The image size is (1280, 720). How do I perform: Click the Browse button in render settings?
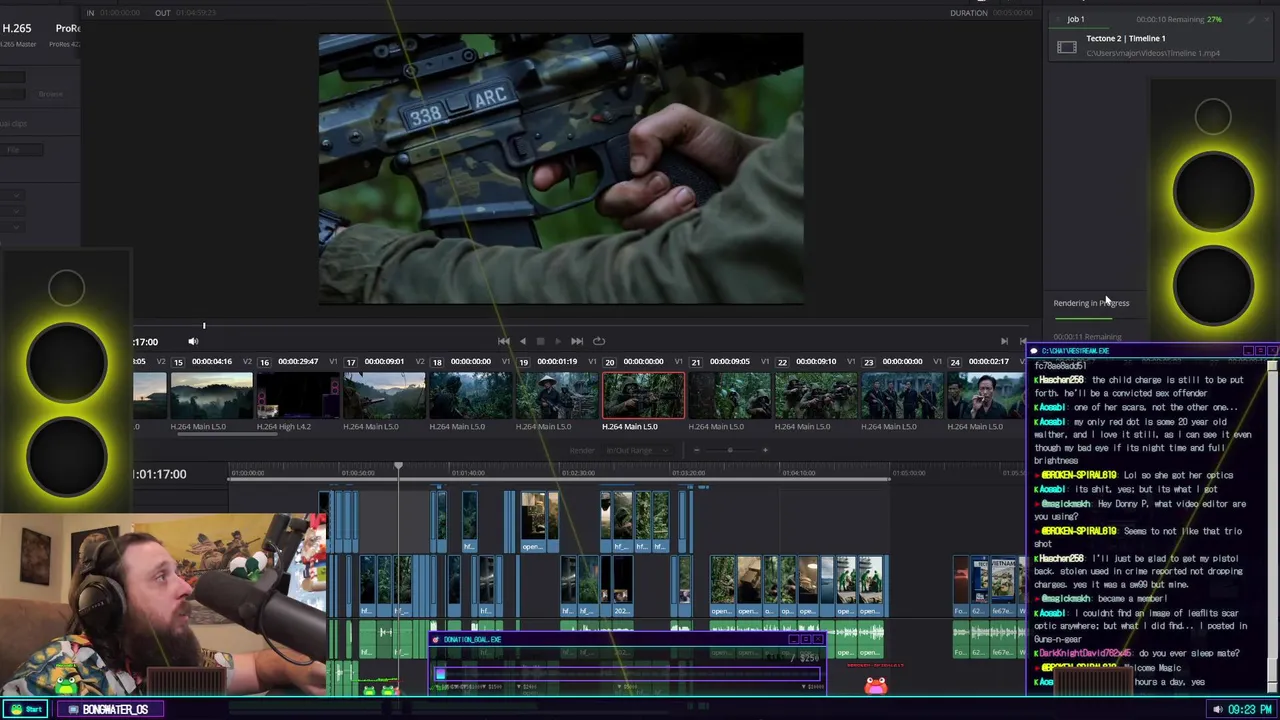(50, 94)
